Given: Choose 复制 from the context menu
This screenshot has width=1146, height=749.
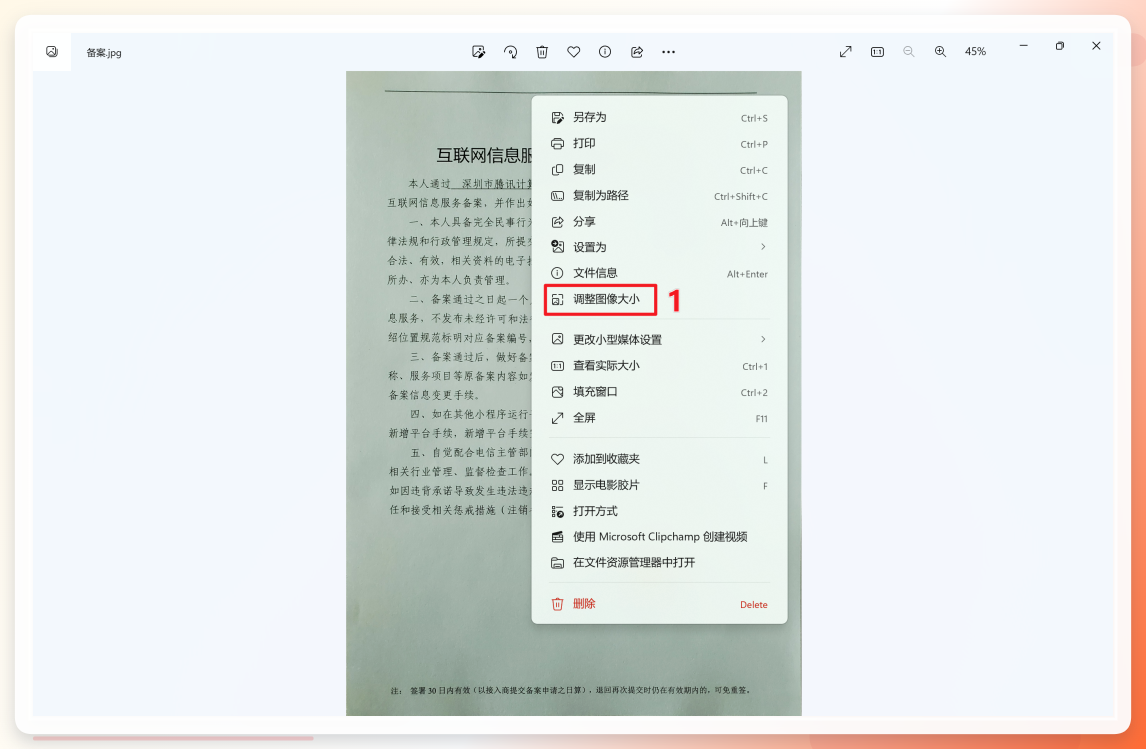Looking at the screenshot, I should coord(659,170).
